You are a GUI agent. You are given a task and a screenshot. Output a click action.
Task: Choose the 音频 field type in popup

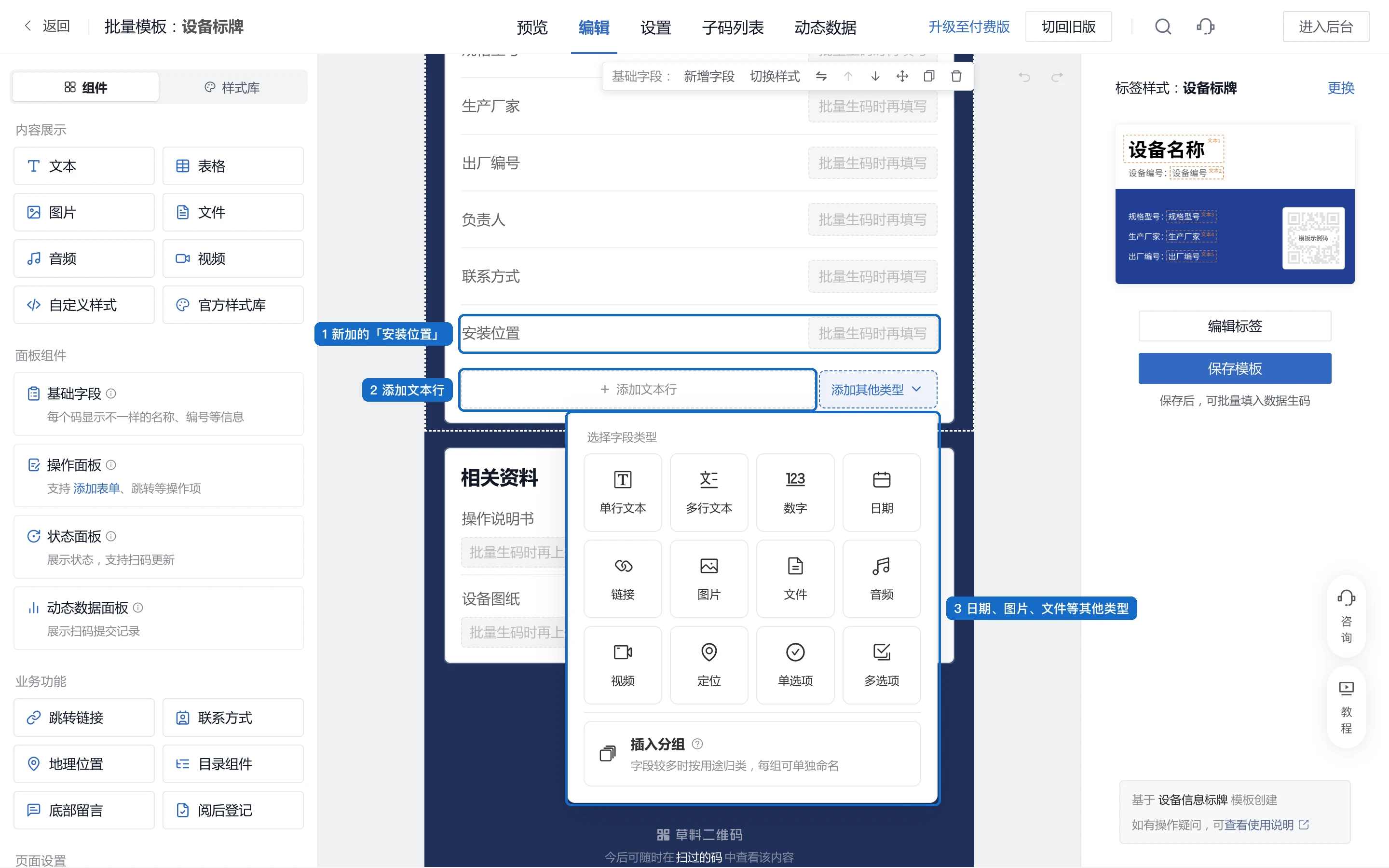coord(882,579)
